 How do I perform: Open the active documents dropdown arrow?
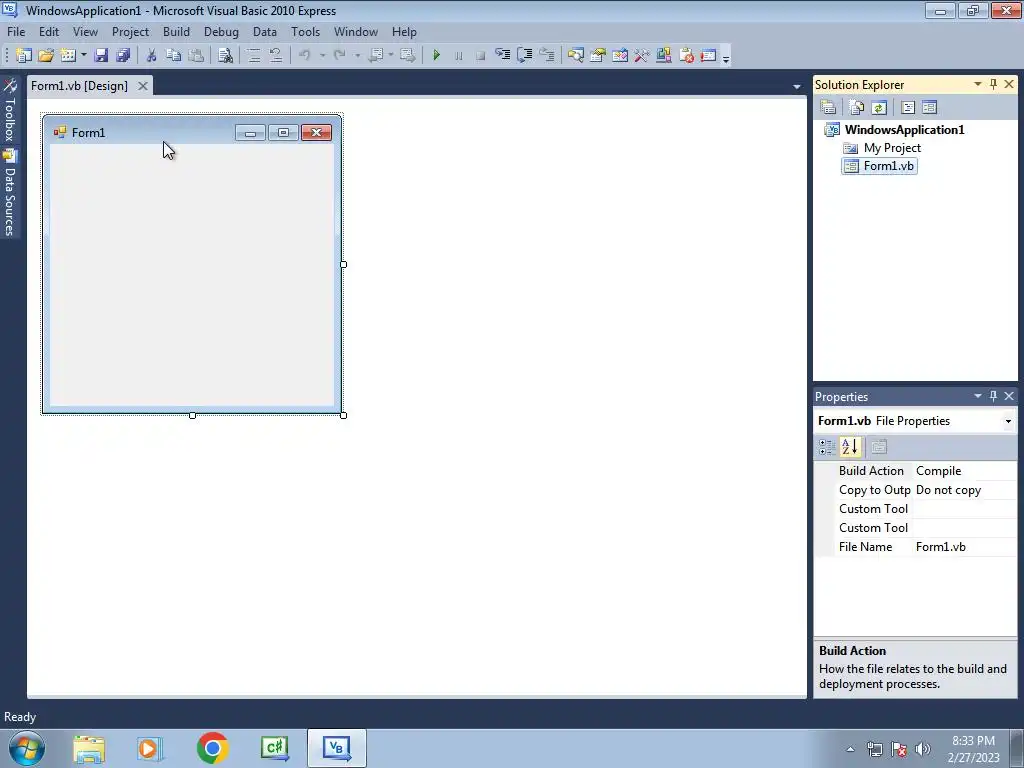(x=796, y=87)
